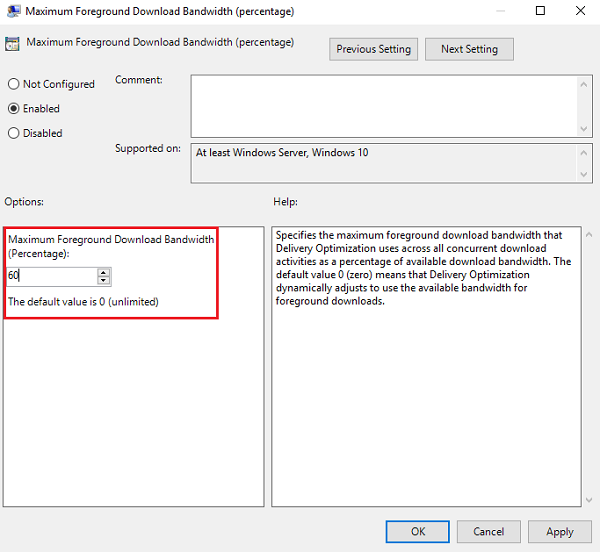600x552 pixels.
Task: Click the 'Options:' heading
Action: (24, 202)
